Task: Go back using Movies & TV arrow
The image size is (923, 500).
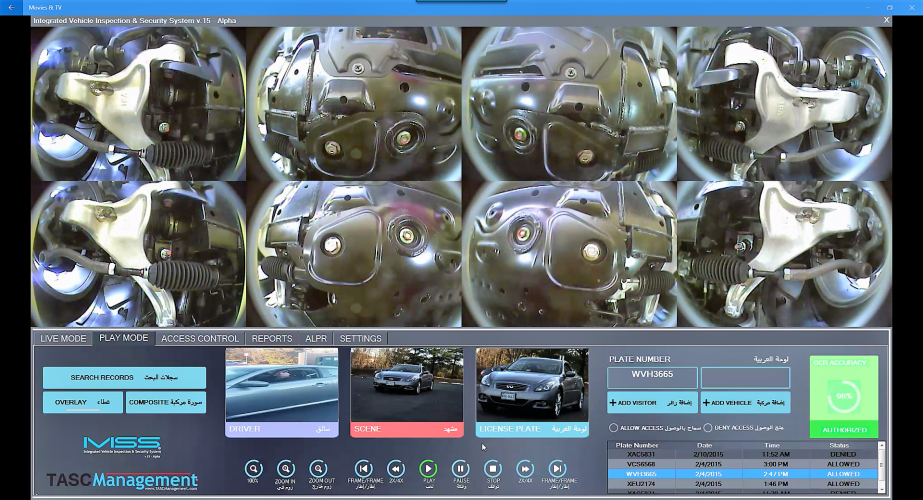Action: [11, 8]
